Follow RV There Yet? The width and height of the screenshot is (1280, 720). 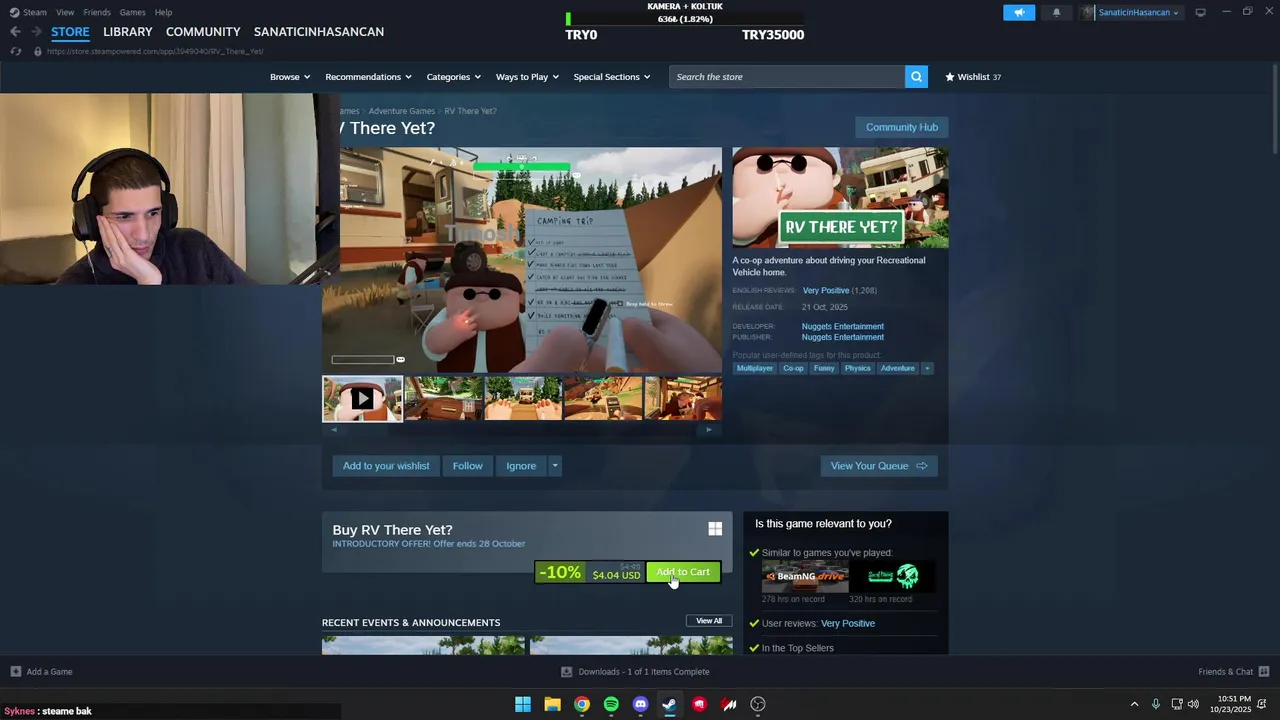467,466
